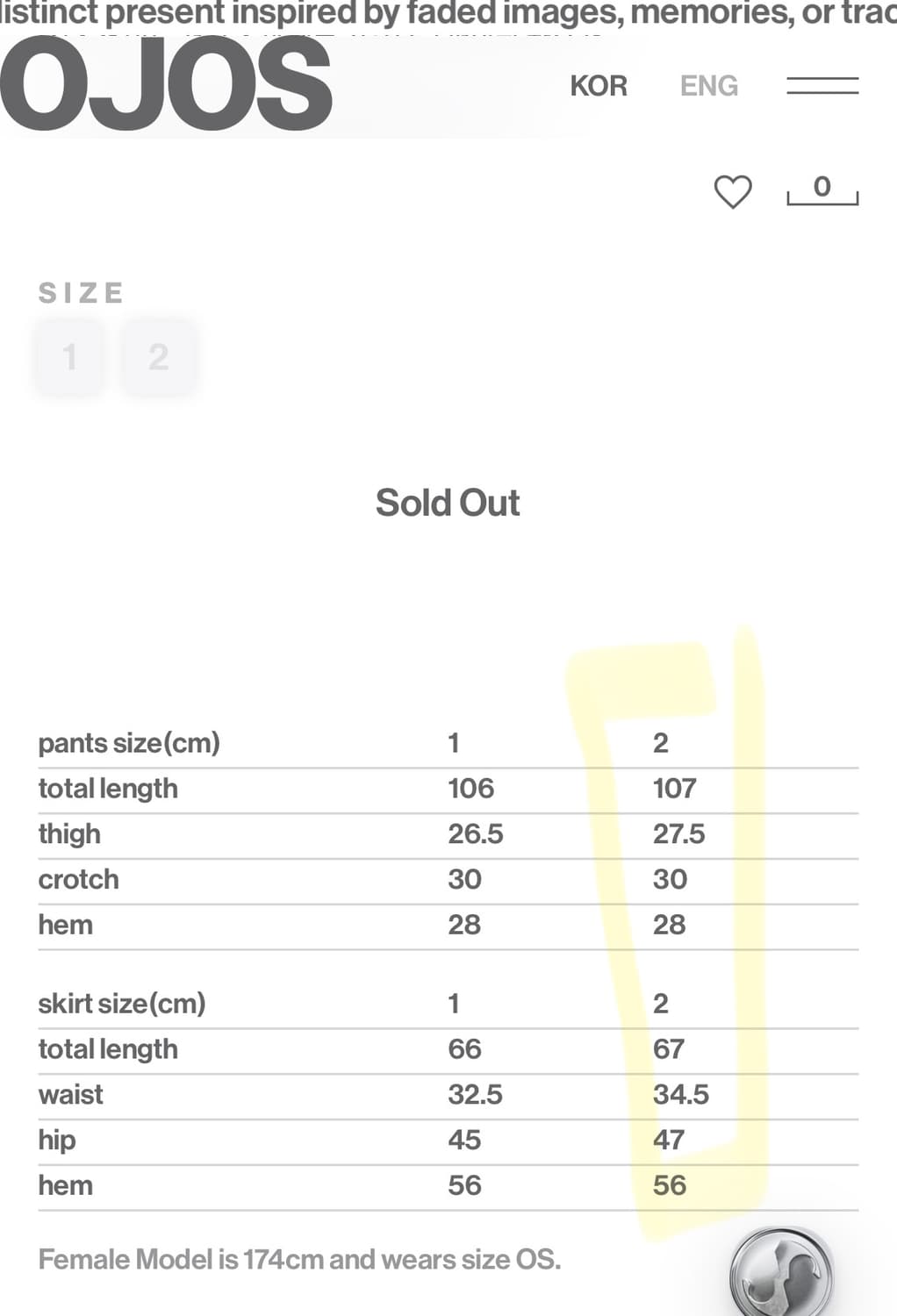
Task: Switch language to ENG
Action: (x=708, y=86)
